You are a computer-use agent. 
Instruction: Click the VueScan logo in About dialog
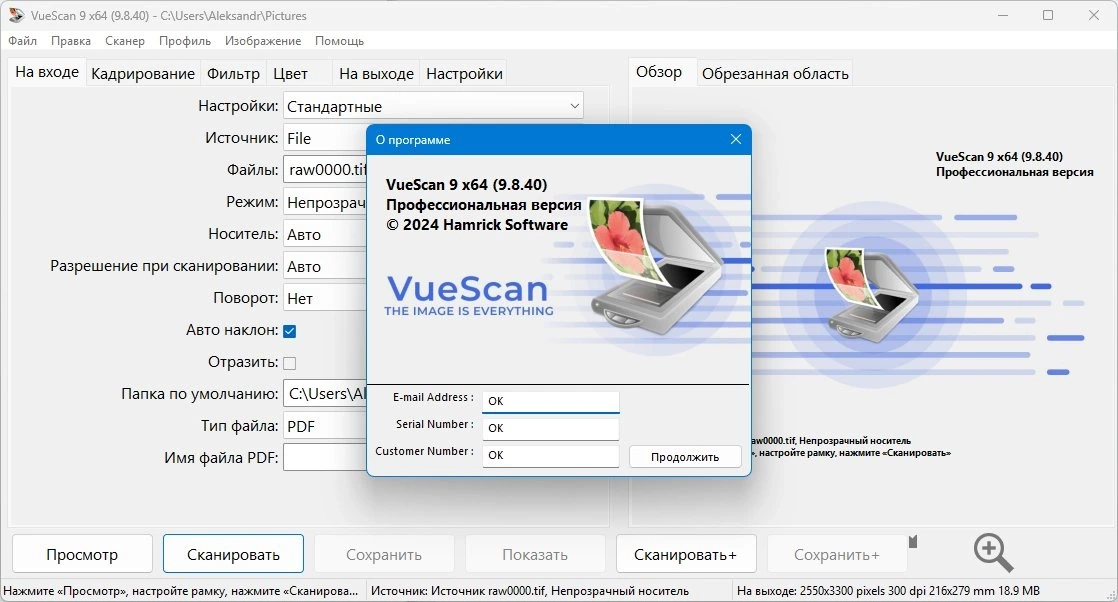point(468,295)
